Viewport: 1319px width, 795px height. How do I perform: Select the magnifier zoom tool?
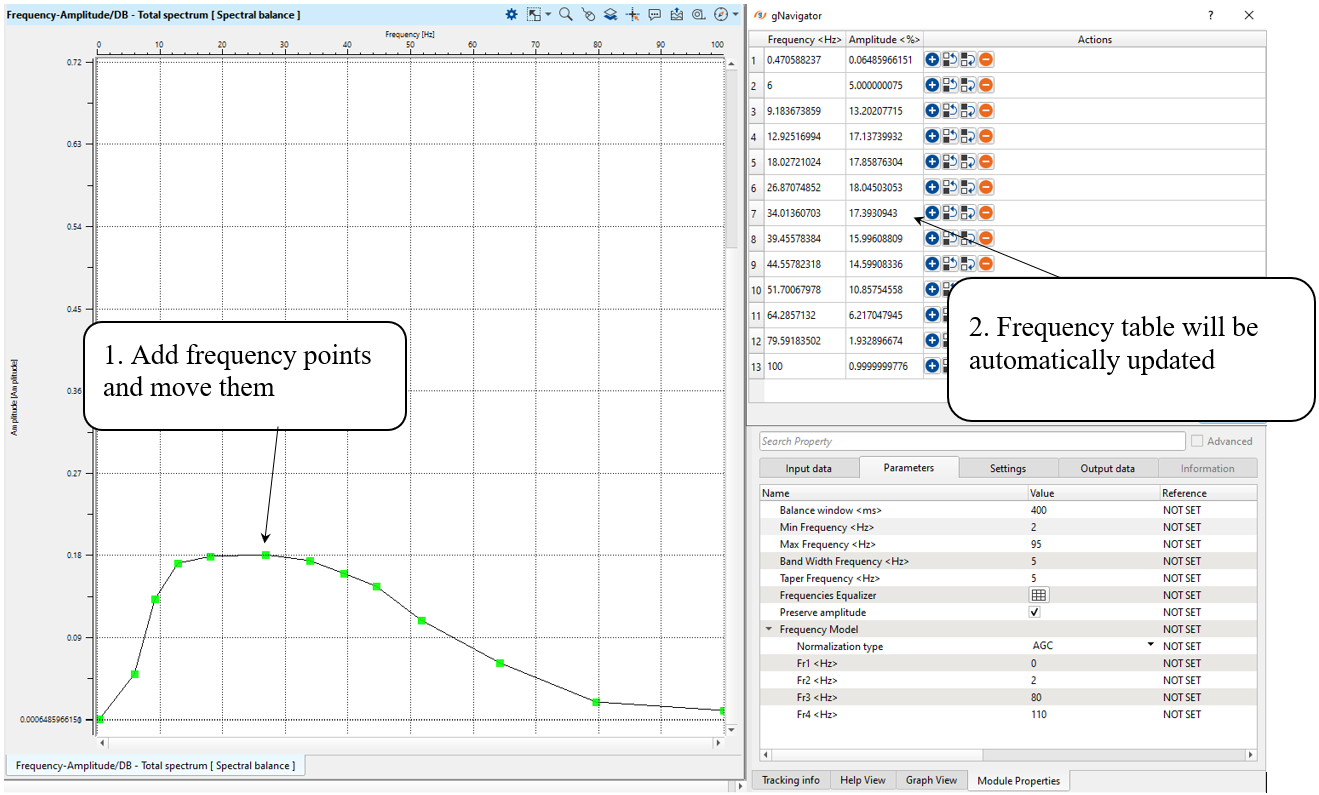[566, 15]
